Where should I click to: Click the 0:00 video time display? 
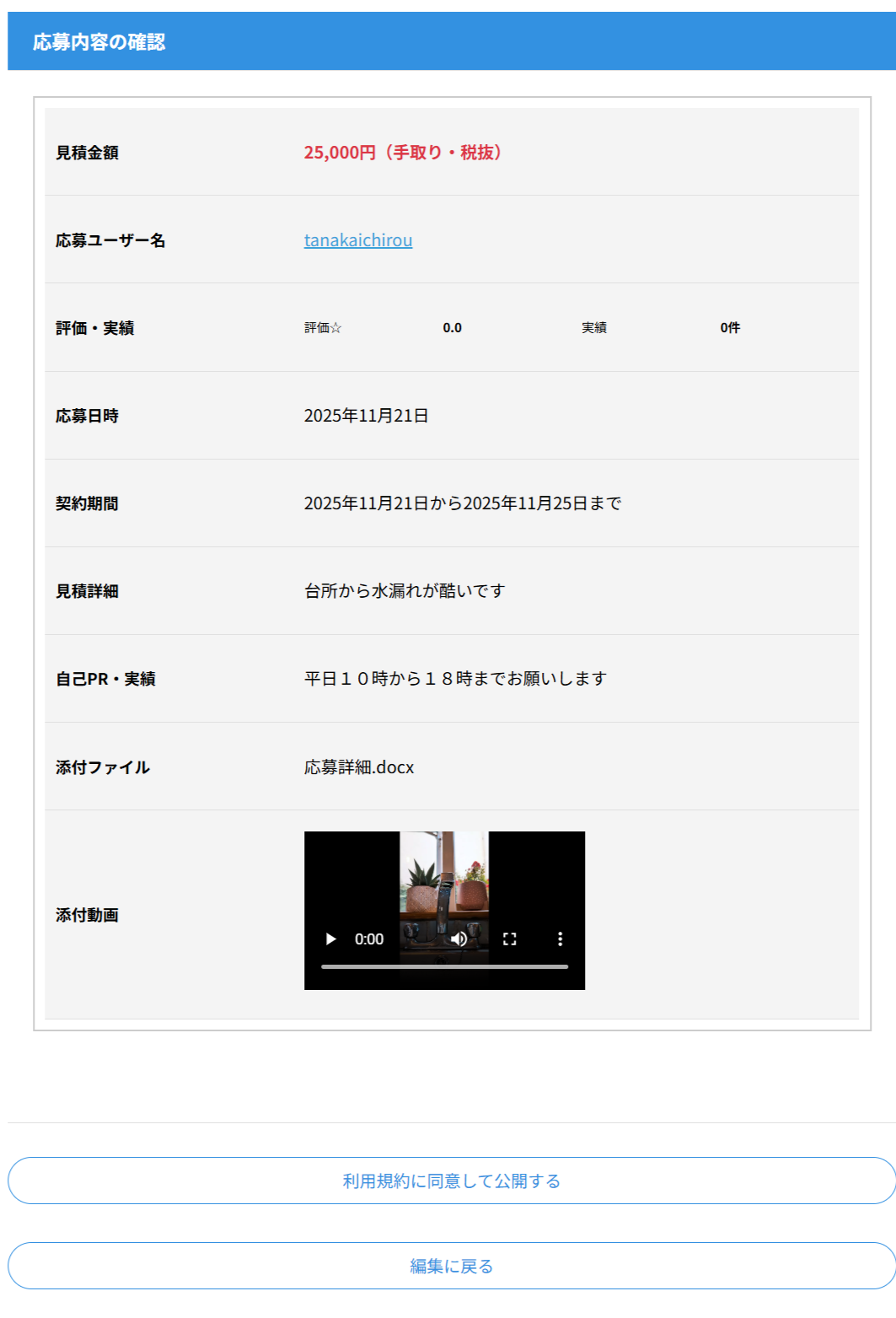click(x=369, y=939)
